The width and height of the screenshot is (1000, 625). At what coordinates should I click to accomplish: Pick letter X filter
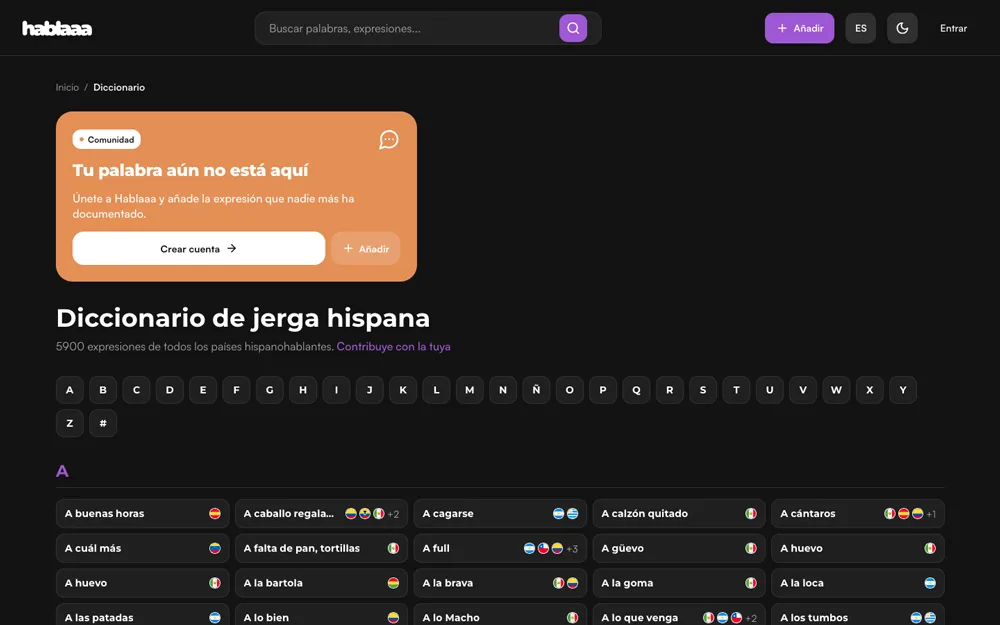[869, 390]
